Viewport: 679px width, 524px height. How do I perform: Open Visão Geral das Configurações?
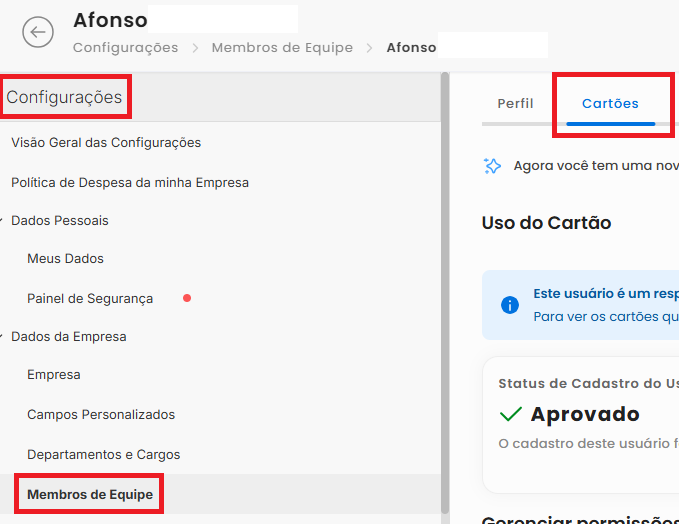pyautogui.click(x=106, y=143)
